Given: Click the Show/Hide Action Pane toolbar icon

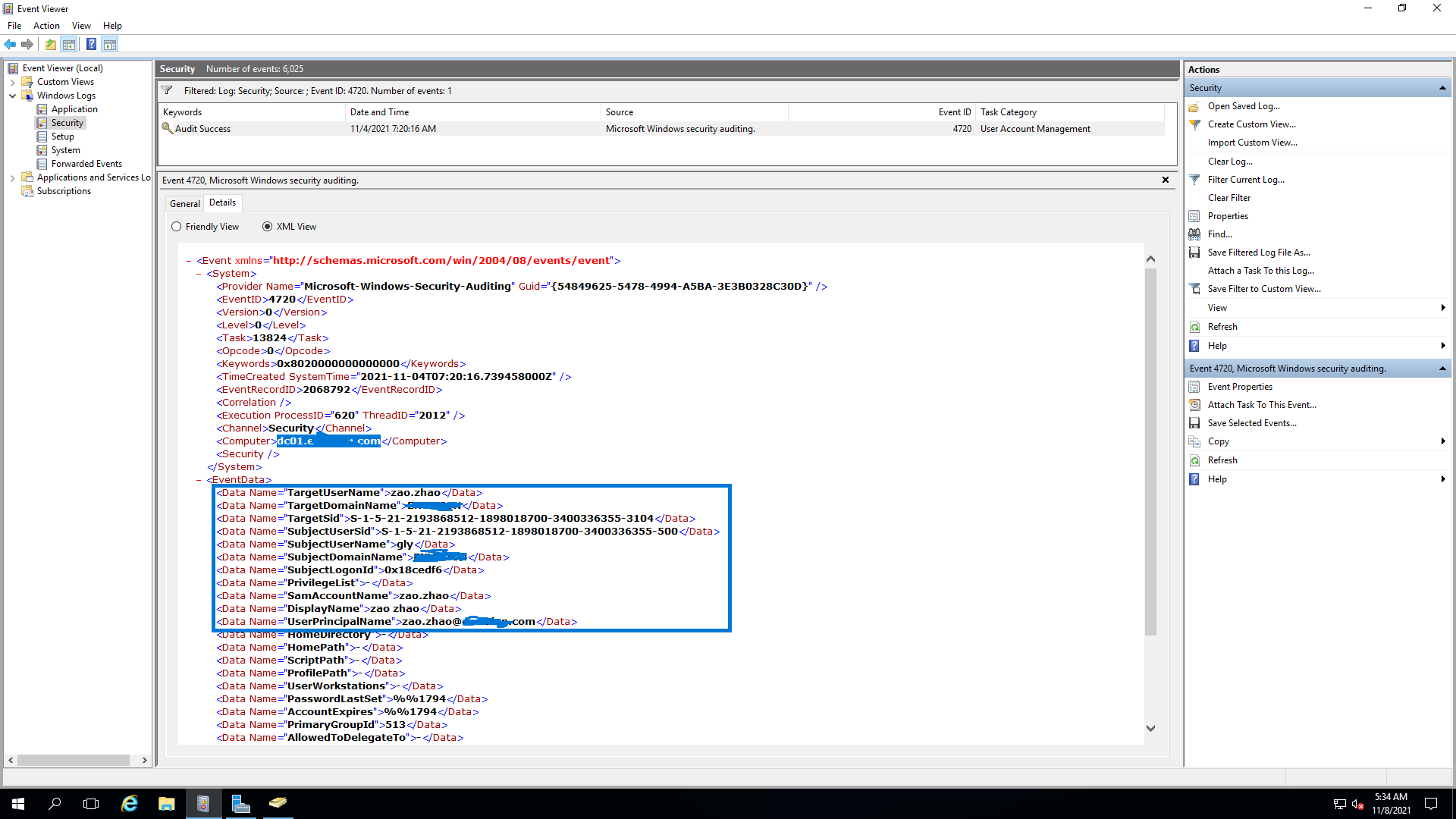Looking at the screenshot, I should (110, 44).
